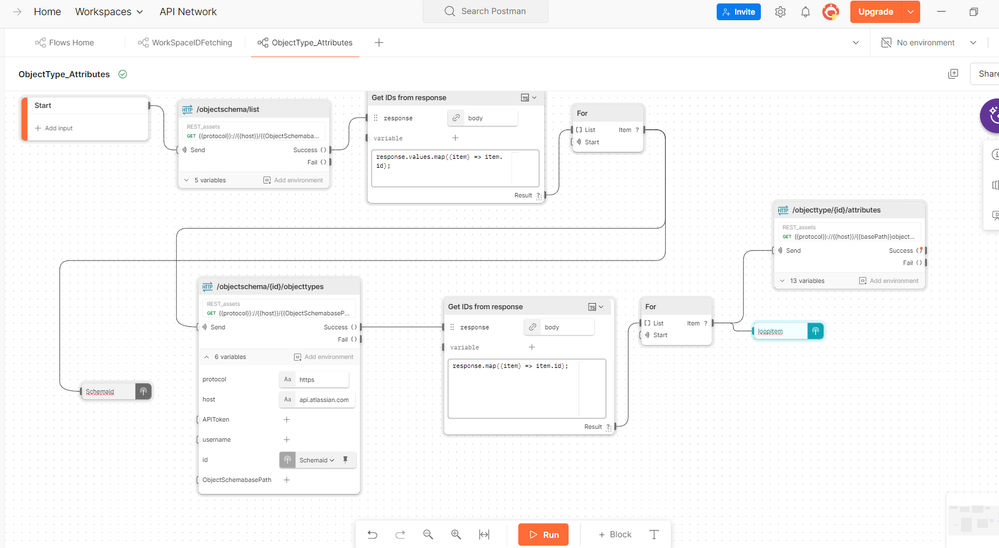This screenshot has height=548, width=999.
Task: Click the purple Postbot assistant icon
Action: (x=991, y=115)
